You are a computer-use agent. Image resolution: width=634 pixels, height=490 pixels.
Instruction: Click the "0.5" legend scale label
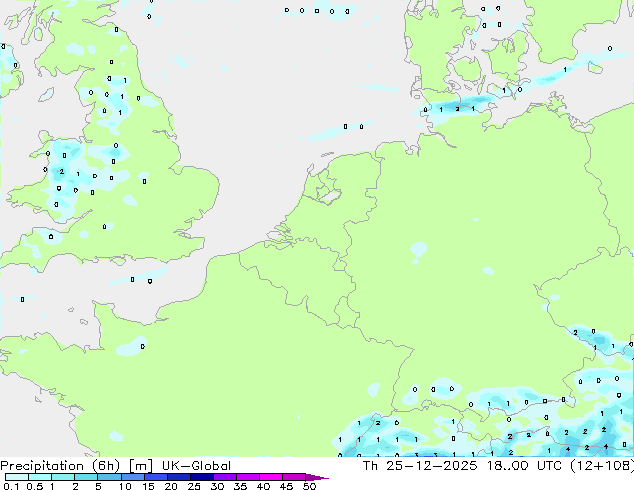click(x=35, y=486)
